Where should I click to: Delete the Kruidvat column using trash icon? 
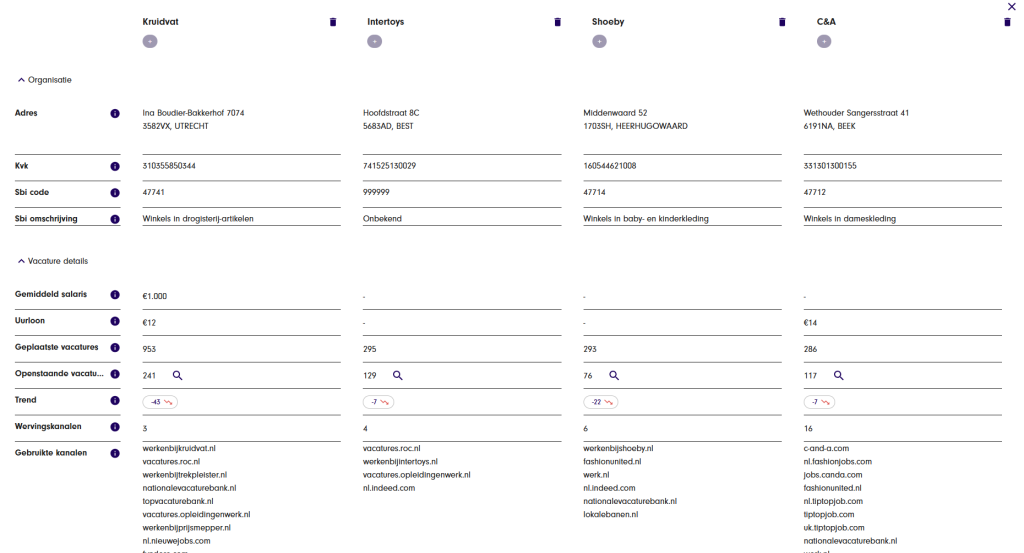click(x=333, y=22)
